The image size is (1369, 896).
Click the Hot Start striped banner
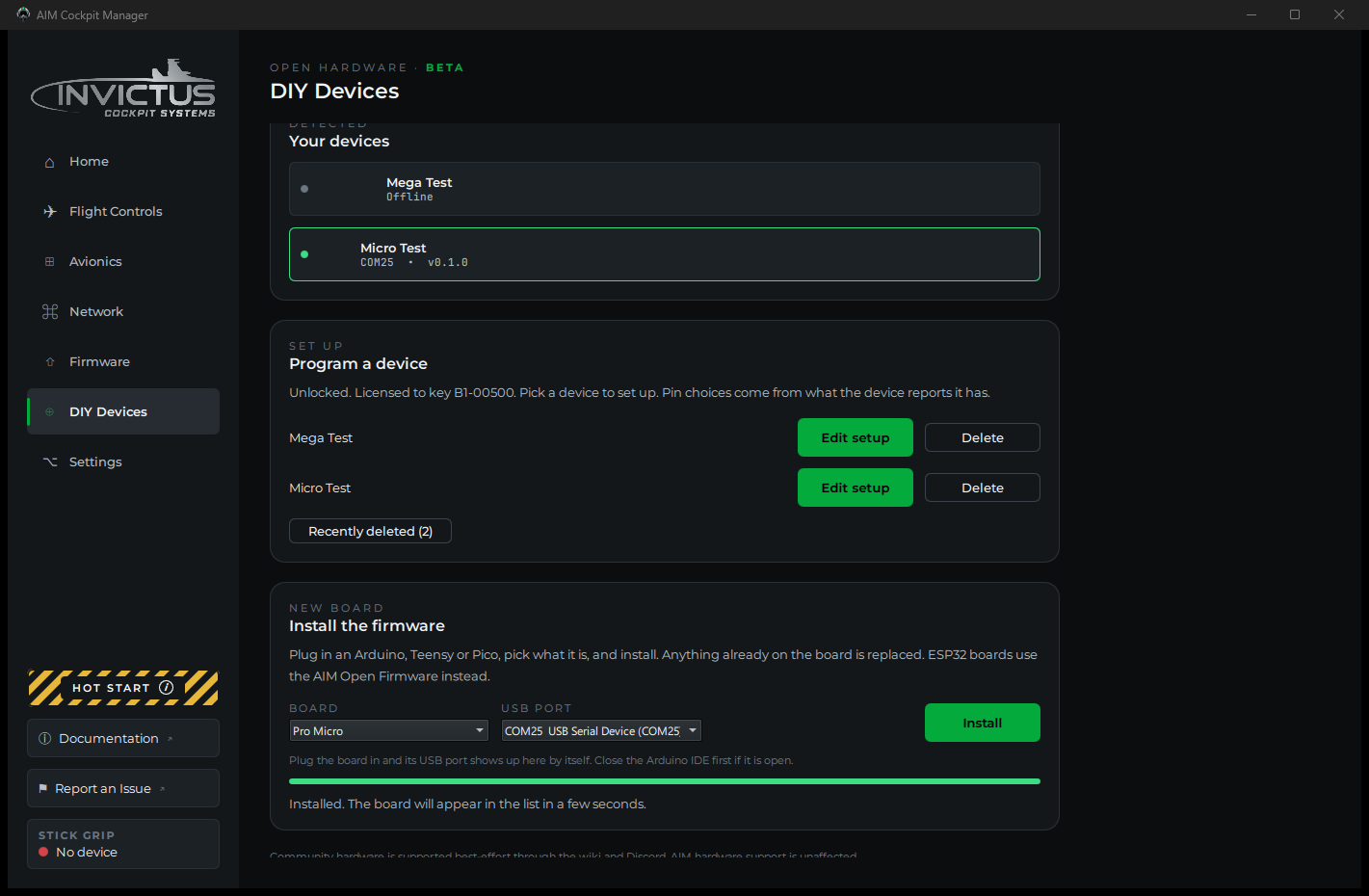coord(123,688)
